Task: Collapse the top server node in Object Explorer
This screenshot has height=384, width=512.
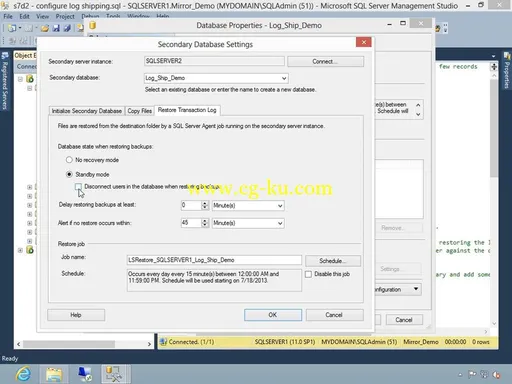Action: [20, 79]
